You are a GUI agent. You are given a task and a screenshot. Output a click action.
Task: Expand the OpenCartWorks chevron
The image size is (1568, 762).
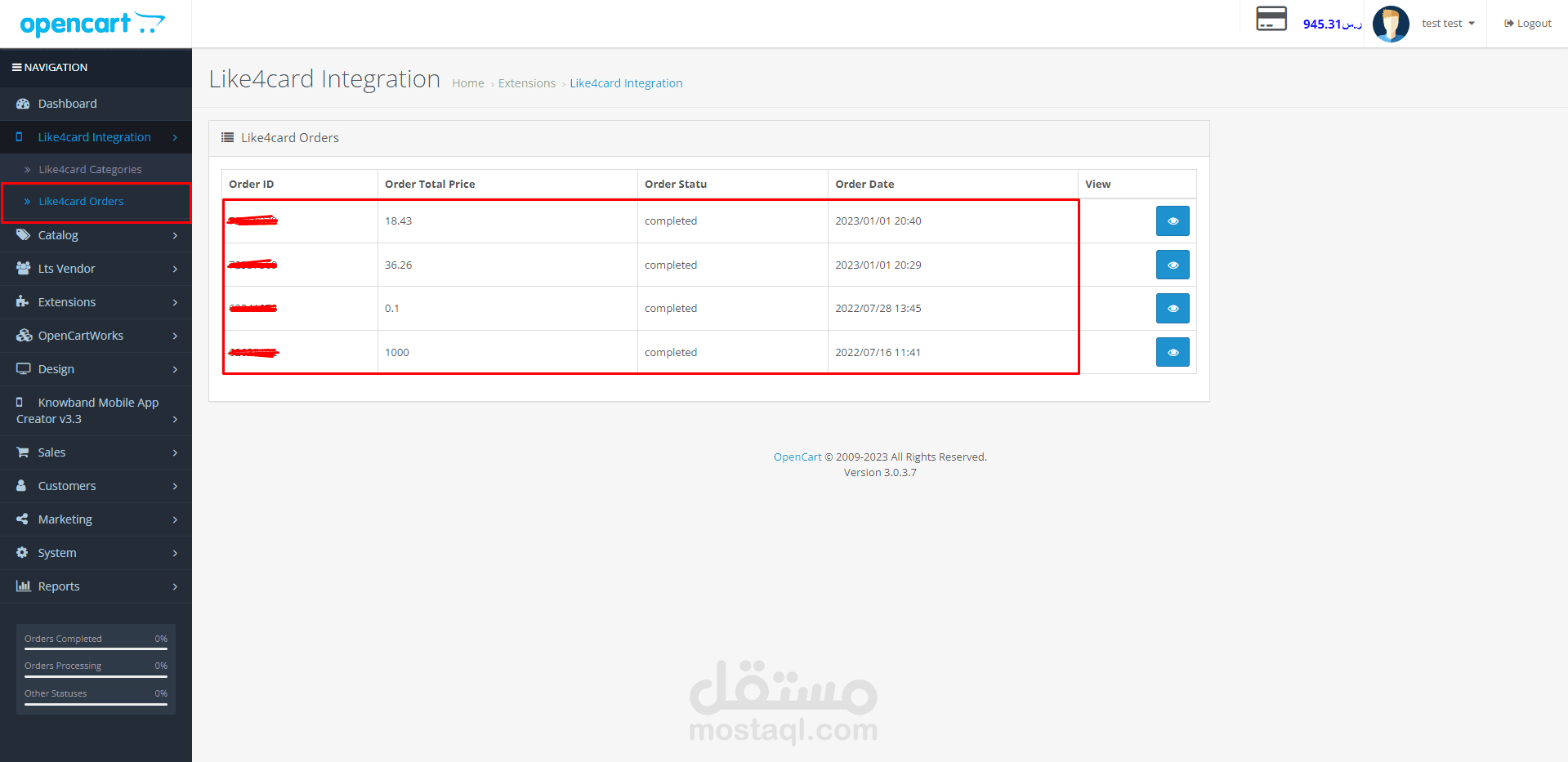click(175, 336)
